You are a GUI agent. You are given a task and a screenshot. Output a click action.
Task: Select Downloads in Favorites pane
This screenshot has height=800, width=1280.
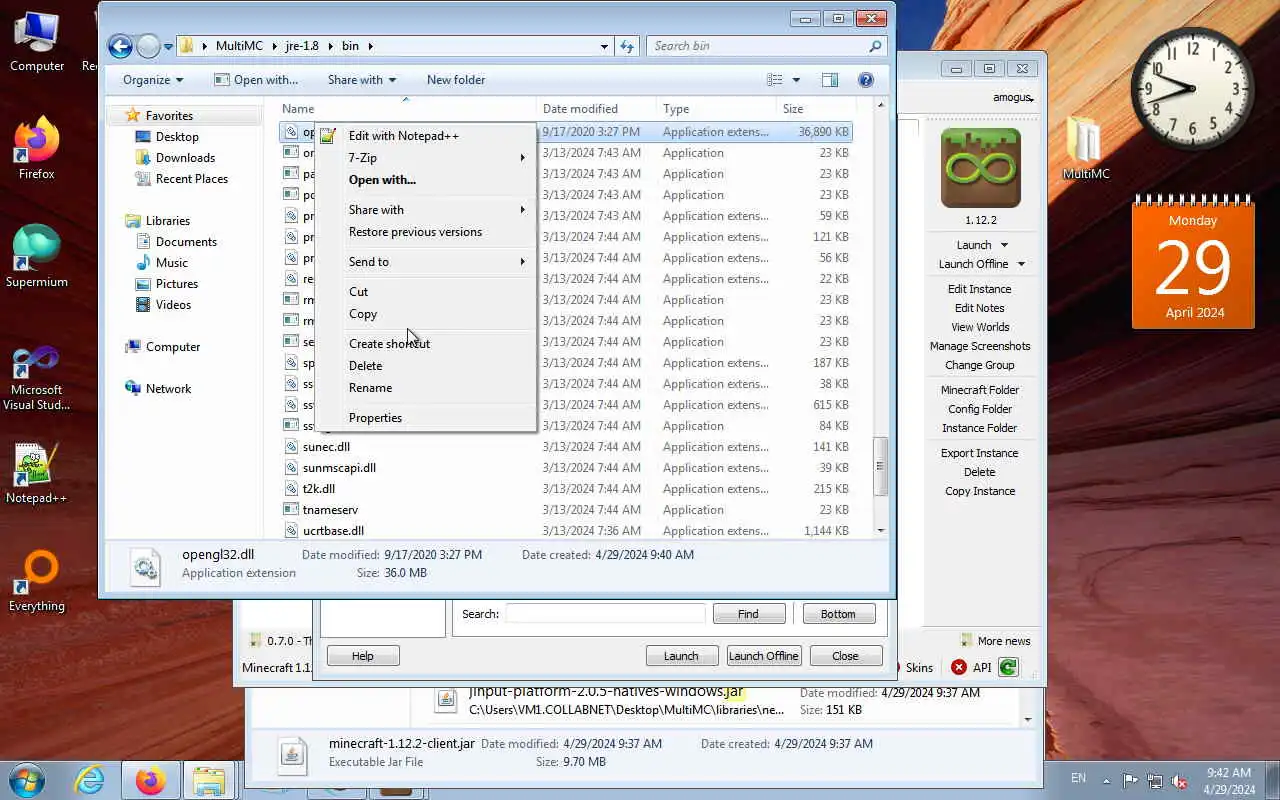tap(185, 158)
